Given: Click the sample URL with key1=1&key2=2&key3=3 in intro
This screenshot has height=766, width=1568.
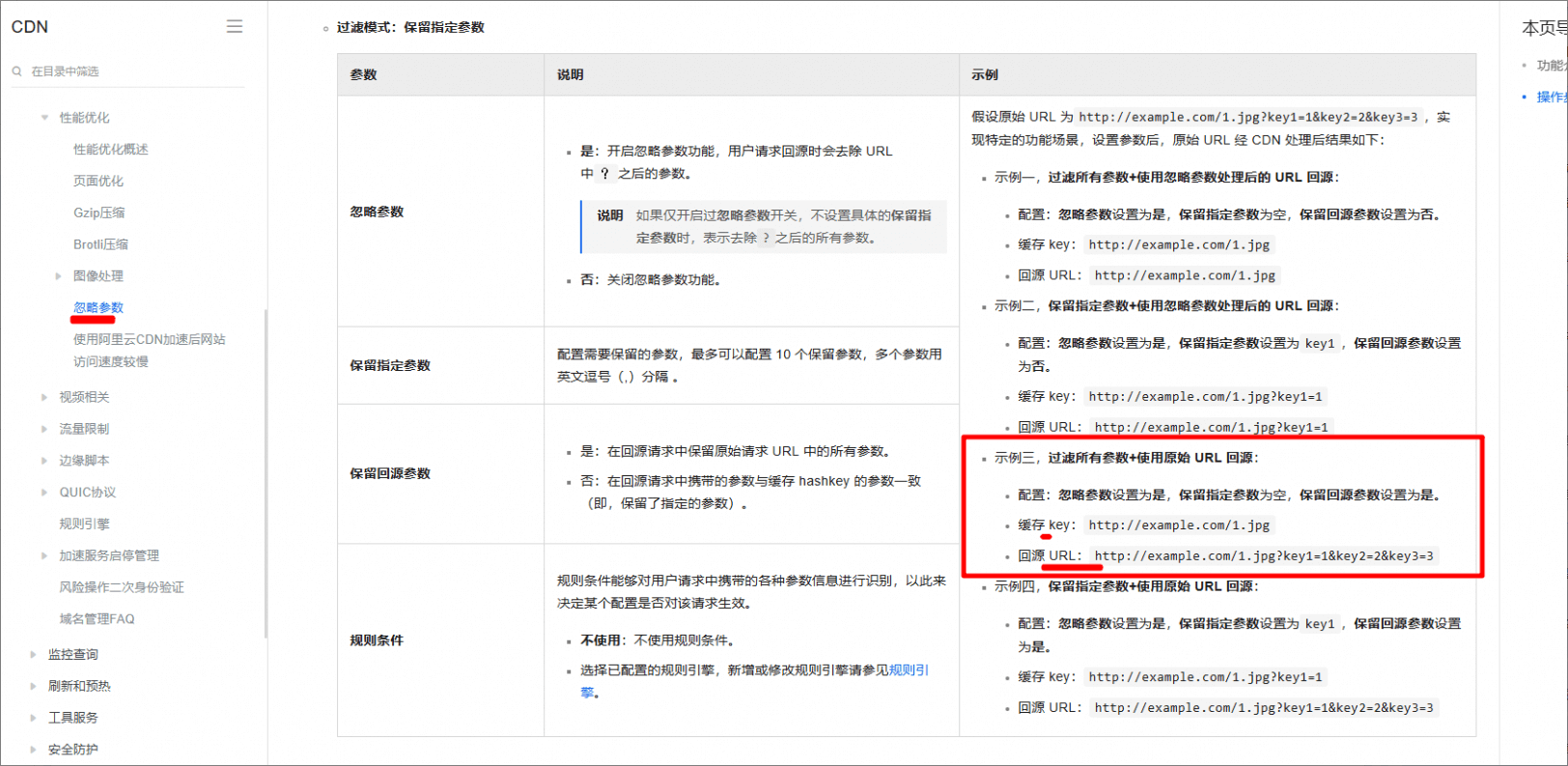Looking at the screenshot, I should click(x=1248, y=117).
